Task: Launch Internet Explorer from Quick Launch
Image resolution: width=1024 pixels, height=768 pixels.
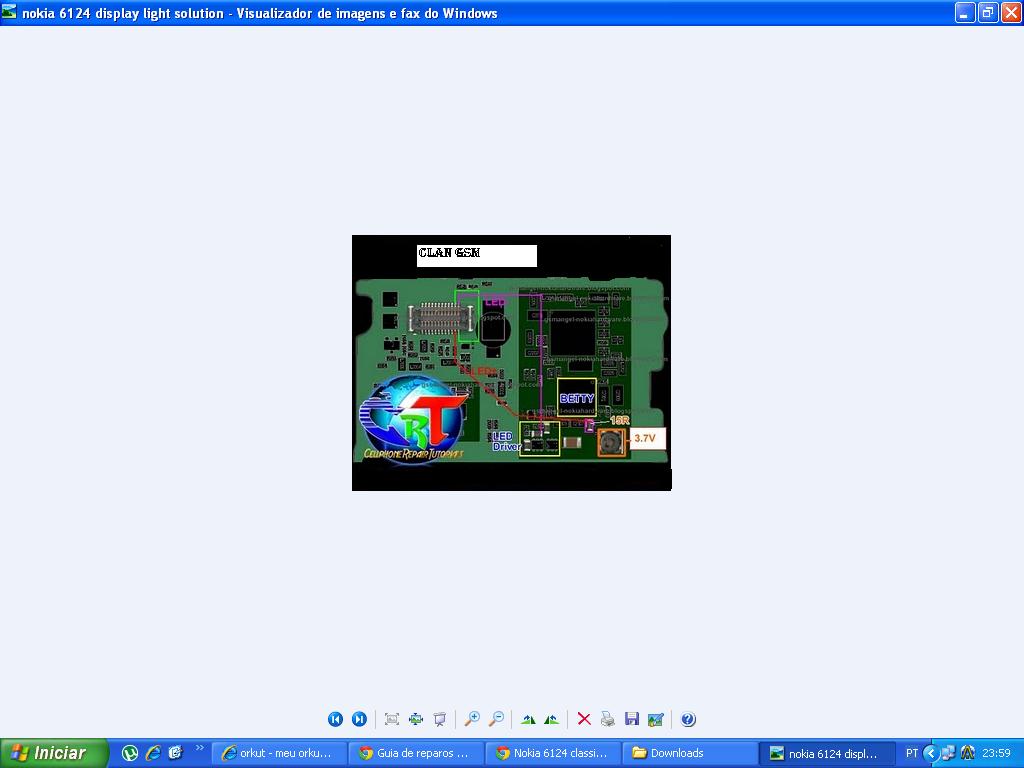Action: point(153,753)
